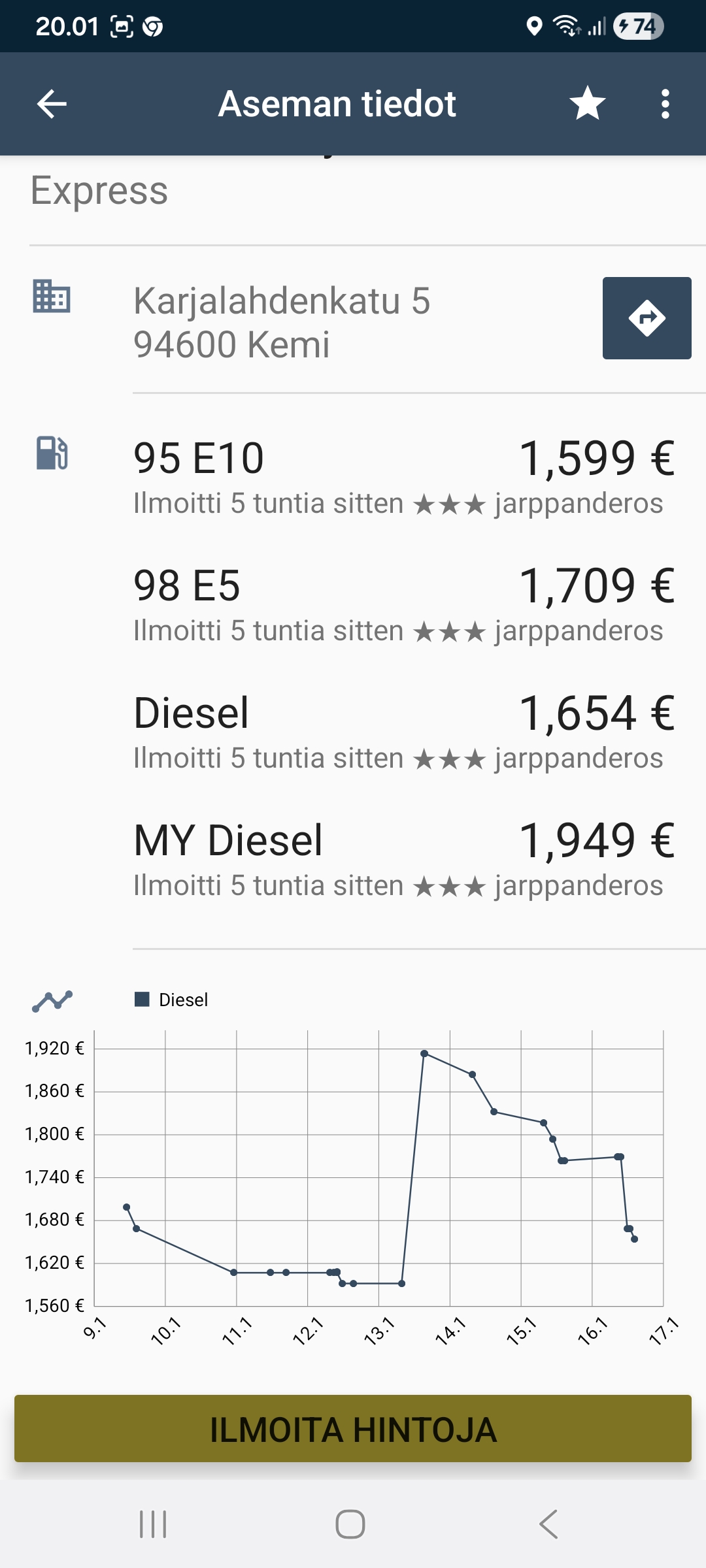Toggle the favorite star for this station
The width and height of the screenshot is (706, 1568).
click(x=587, y=104)
